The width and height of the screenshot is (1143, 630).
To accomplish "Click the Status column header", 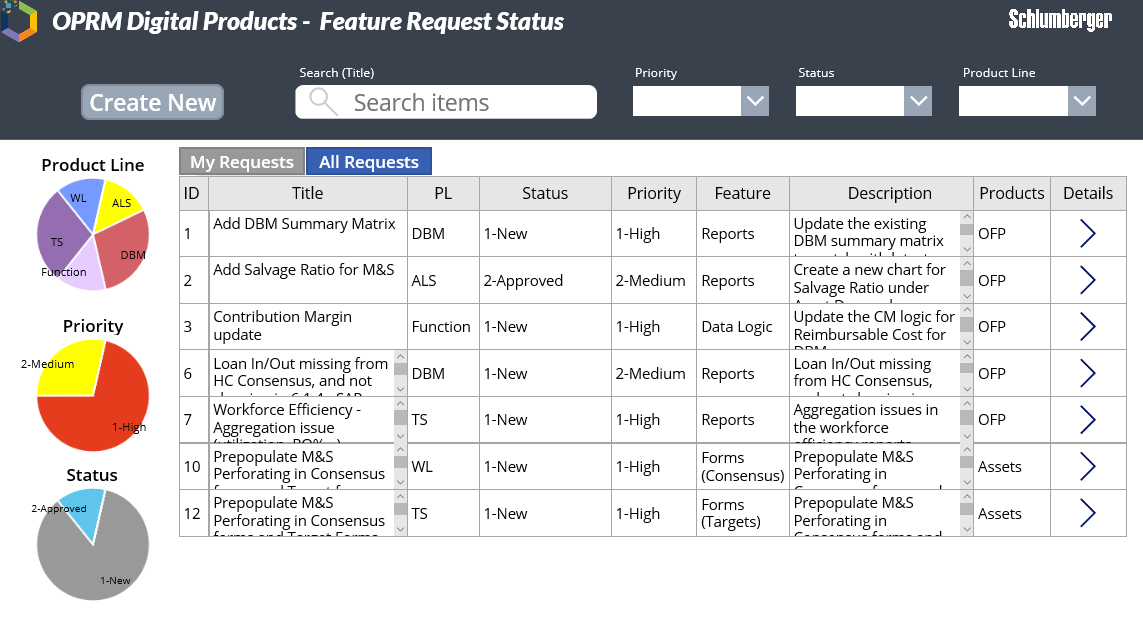I will 545,193.
